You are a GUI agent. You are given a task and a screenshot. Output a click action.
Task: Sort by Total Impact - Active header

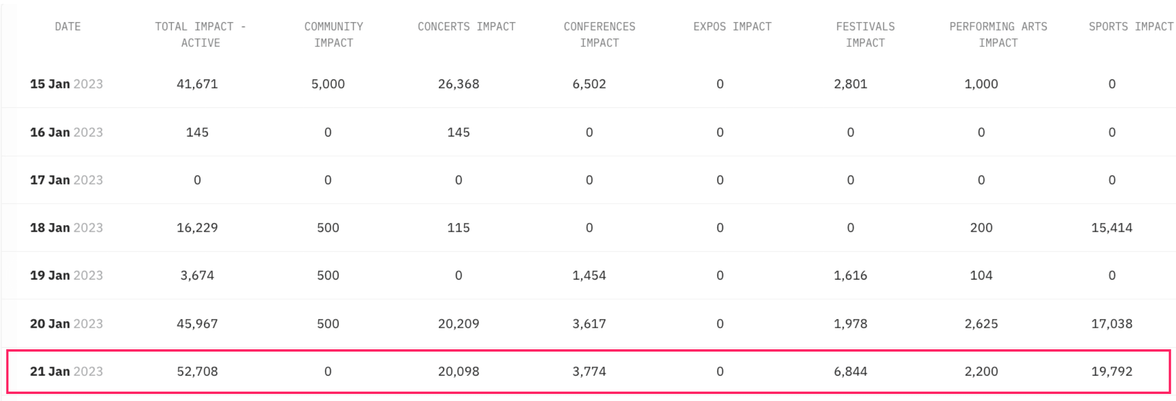pyautogui.click(x=200, y=34)
